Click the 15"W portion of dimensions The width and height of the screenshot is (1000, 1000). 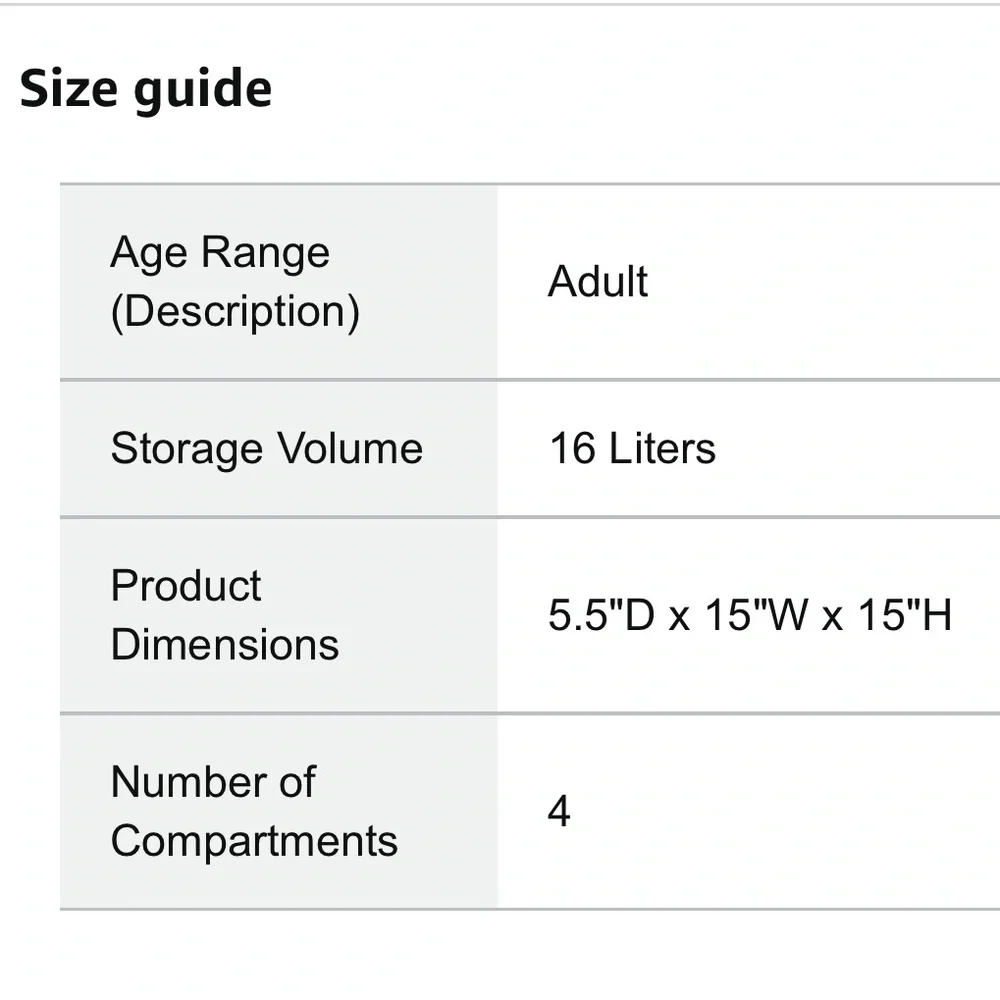click(x=756, y=615)
